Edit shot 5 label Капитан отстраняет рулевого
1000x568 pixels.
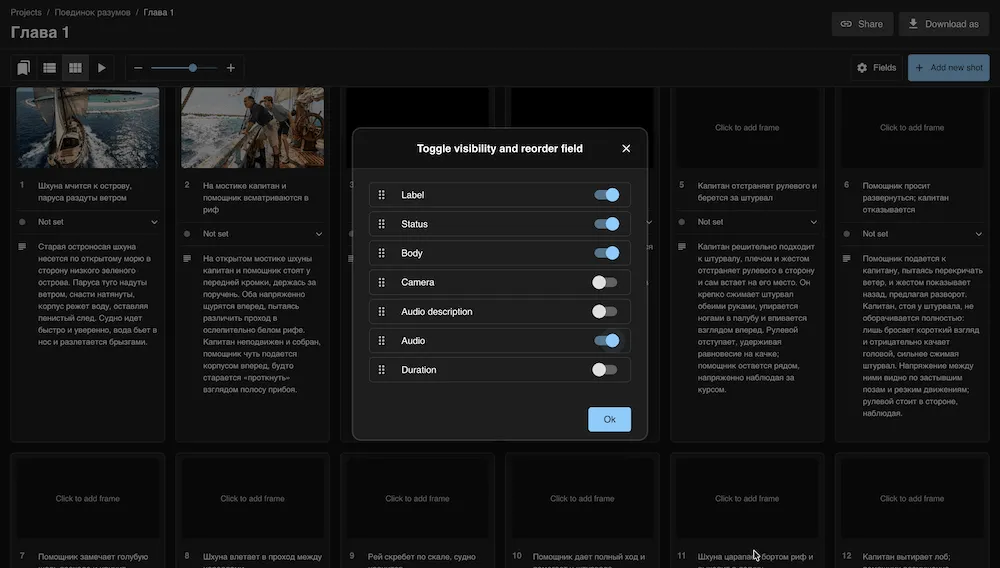pyautogui.click(x=757, y=192)
